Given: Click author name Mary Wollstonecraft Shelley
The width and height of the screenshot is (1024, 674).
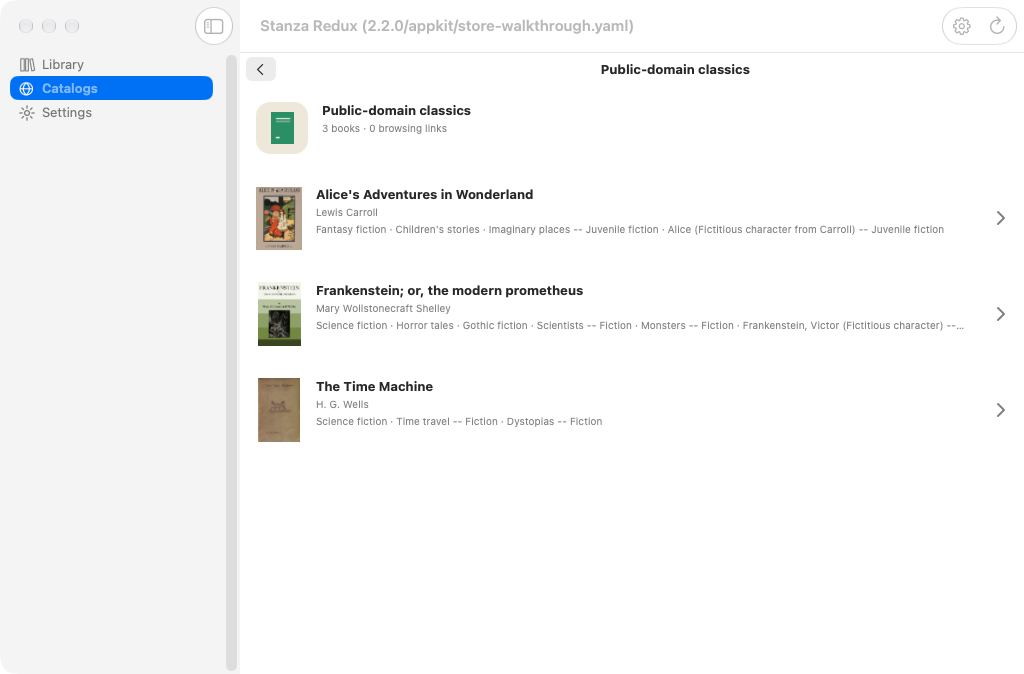Looking at the screenshot, I should click(383, 308).
